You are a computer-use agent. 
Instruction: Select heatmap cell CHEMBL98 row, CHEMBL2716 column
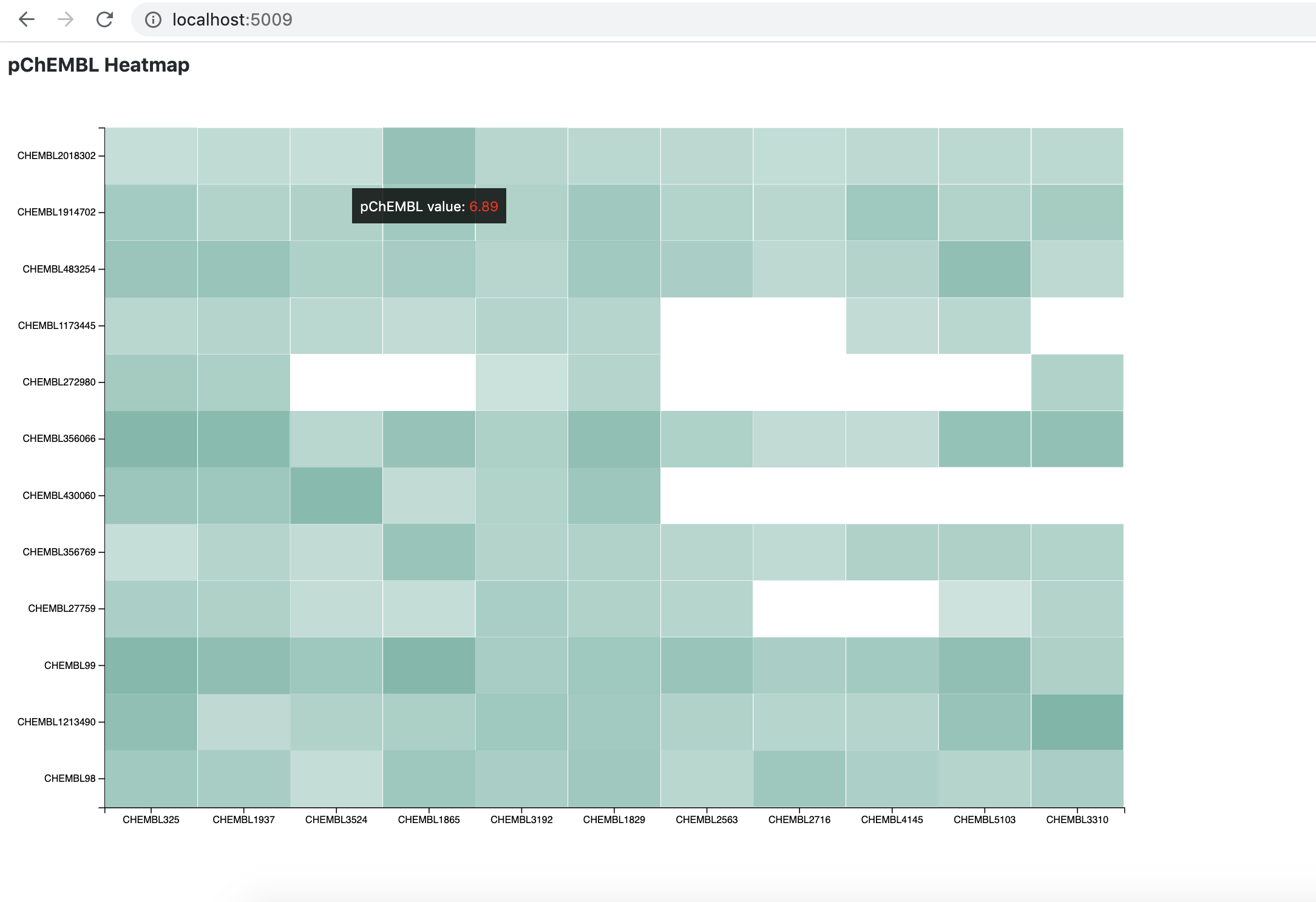coord(799,779)
